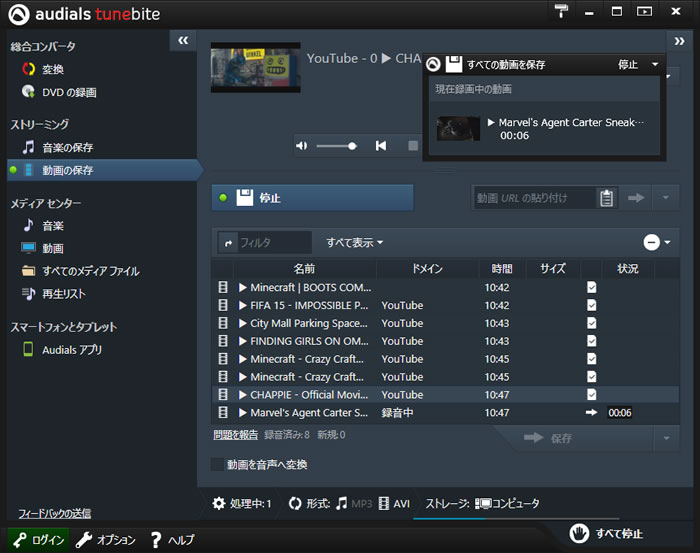This screenshot has width=700, height=553.
Task: Click the 停止 recording stop button
Action: click(312, 198)
